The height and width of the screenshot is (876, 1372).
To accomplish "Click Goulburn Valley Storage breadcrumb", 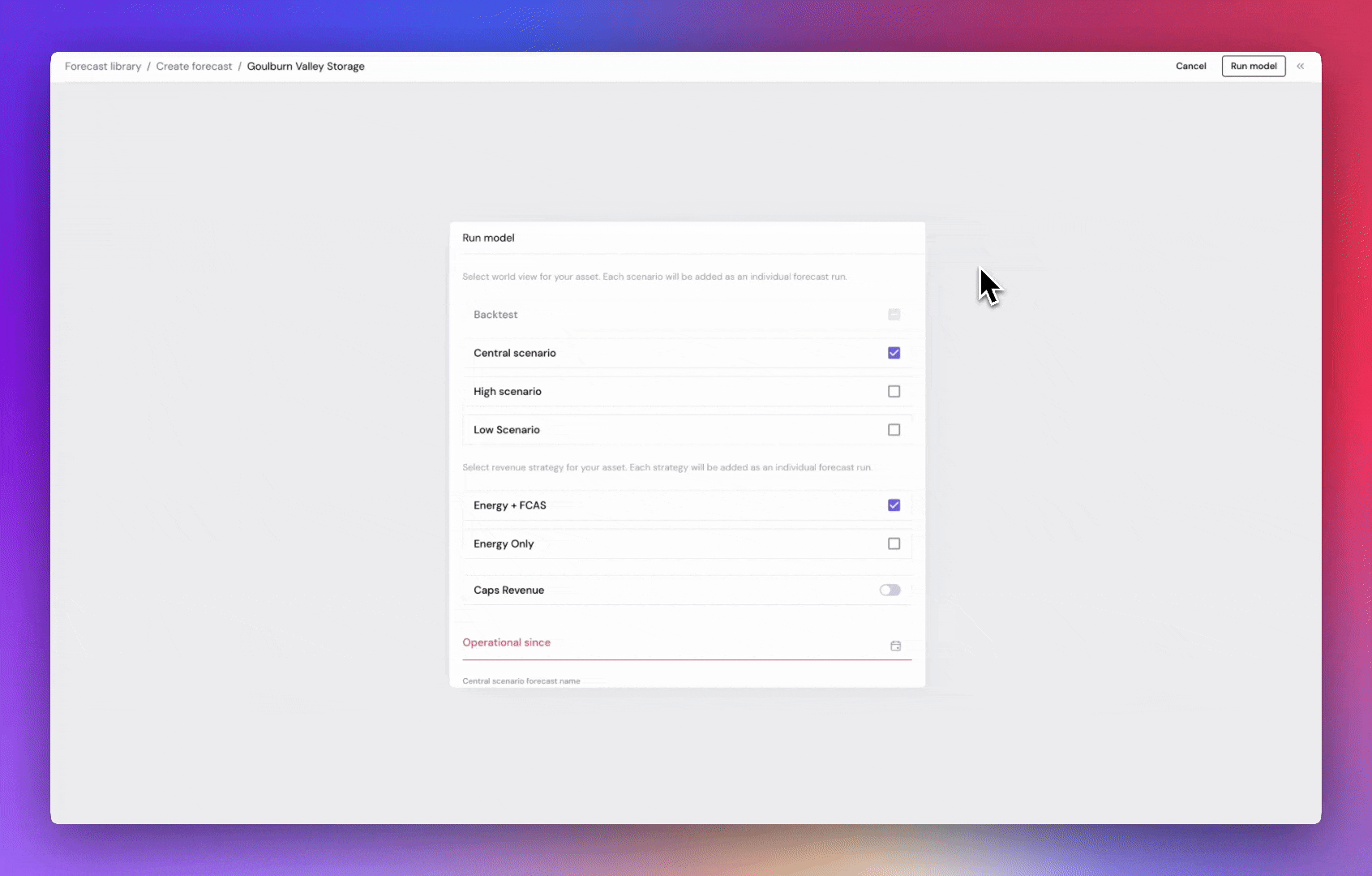I will point(306,67).
